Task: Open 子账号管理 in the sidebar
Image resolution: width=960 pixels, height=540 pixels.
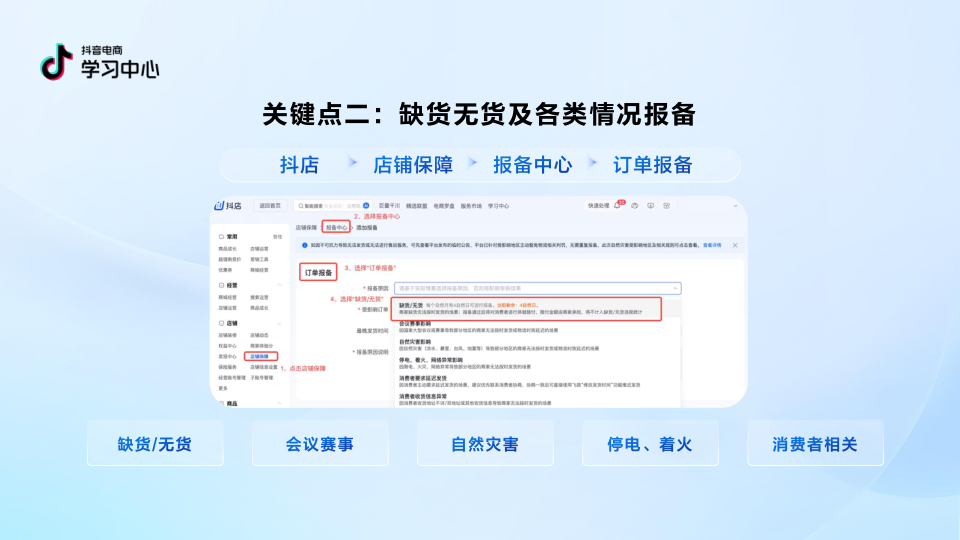Action: click(261, 378)
